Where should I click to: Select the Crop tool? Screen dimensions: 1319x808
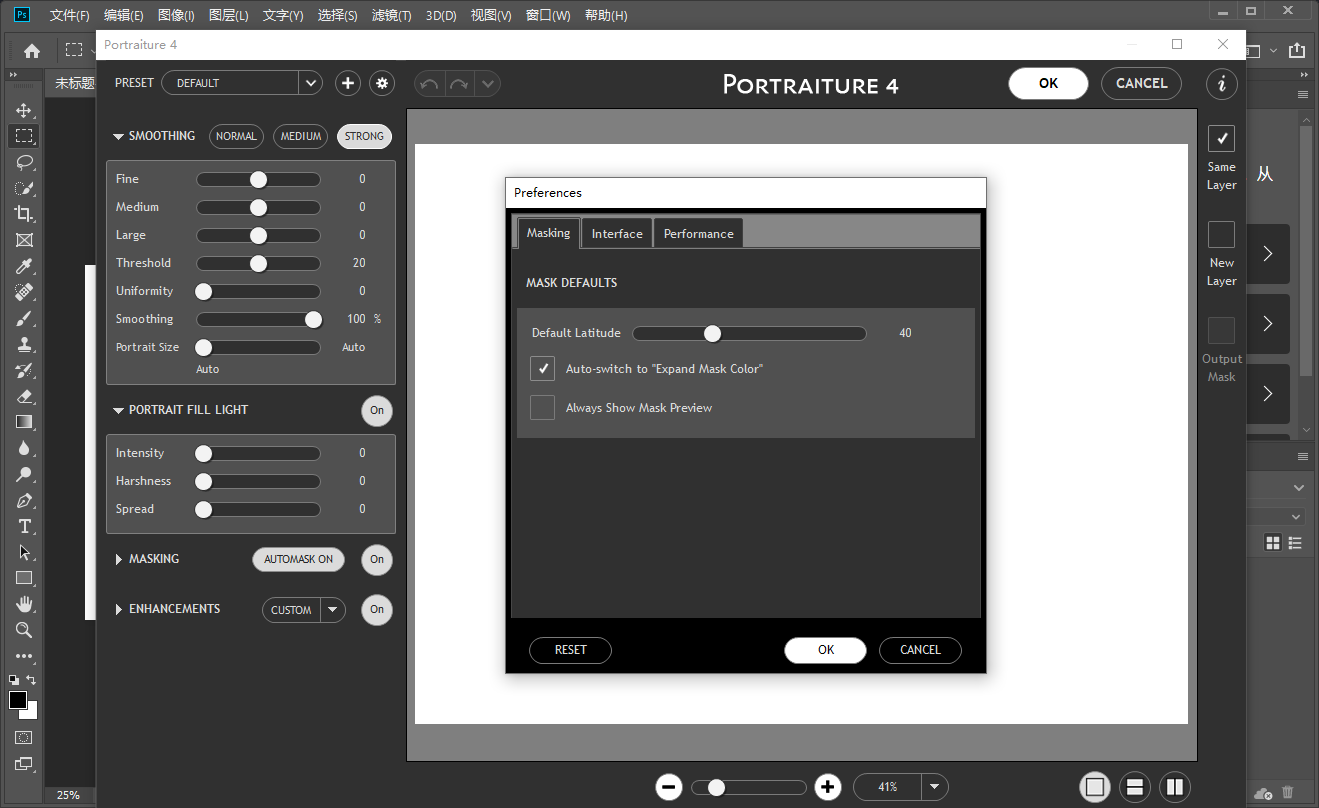[24, 214]
